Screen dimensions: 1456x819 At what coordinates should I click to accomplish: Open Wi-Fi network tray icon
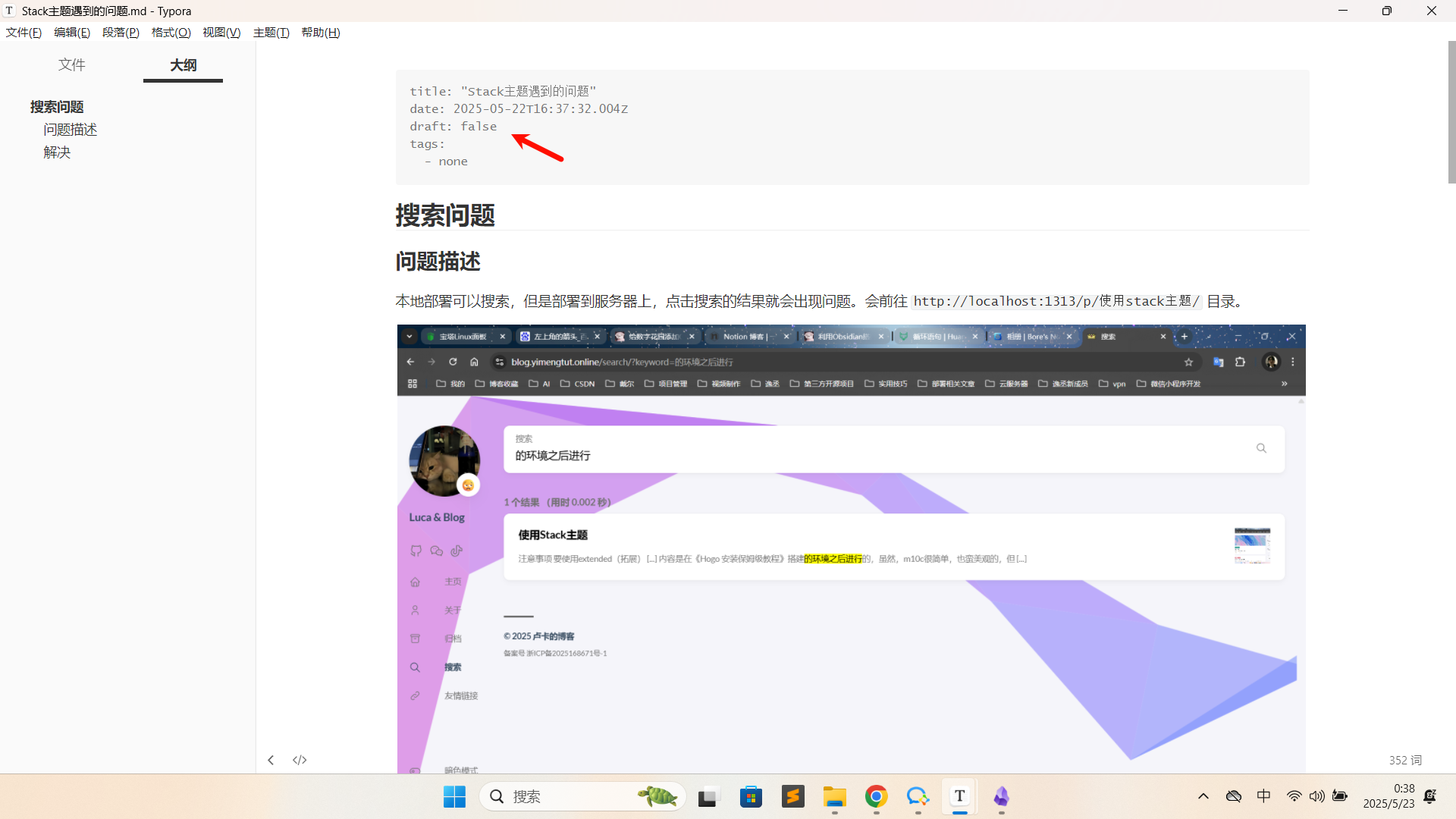(1294, 796)
